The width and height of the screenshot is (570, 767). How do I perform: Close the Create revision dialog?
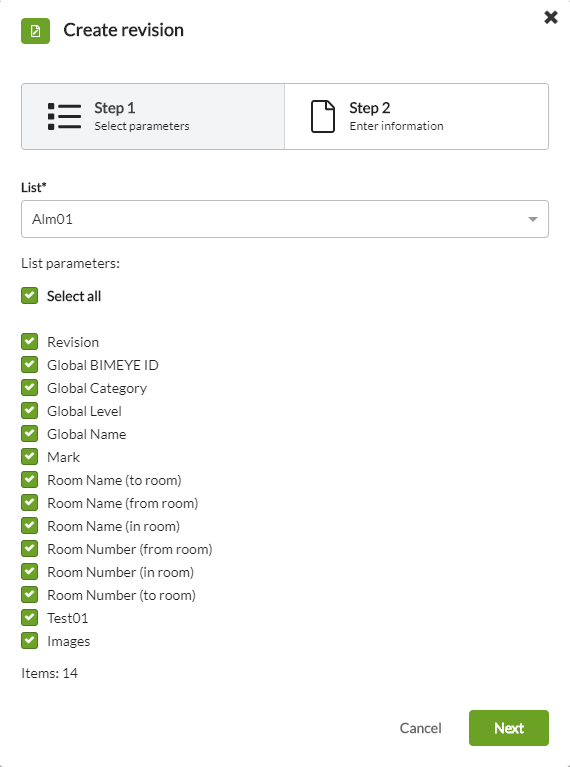tap(551, 18)
